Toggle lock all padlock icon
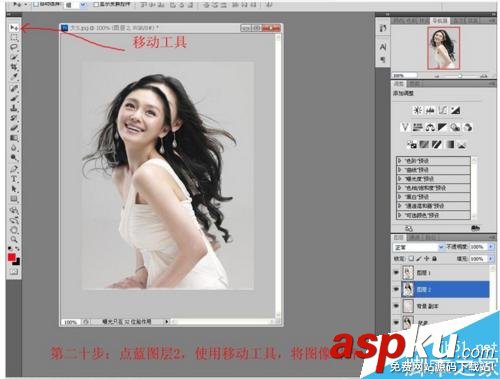 coord(434,258)
